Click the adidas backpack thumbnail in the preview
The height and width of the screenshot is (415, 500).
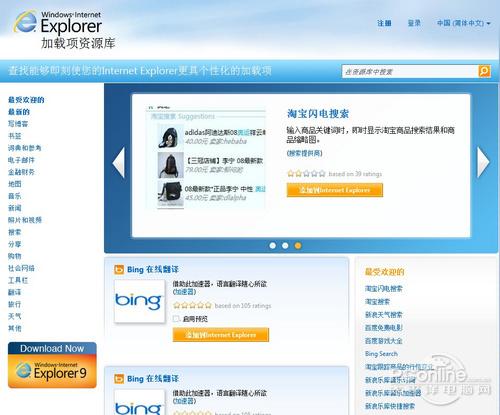tap(170, 137)
